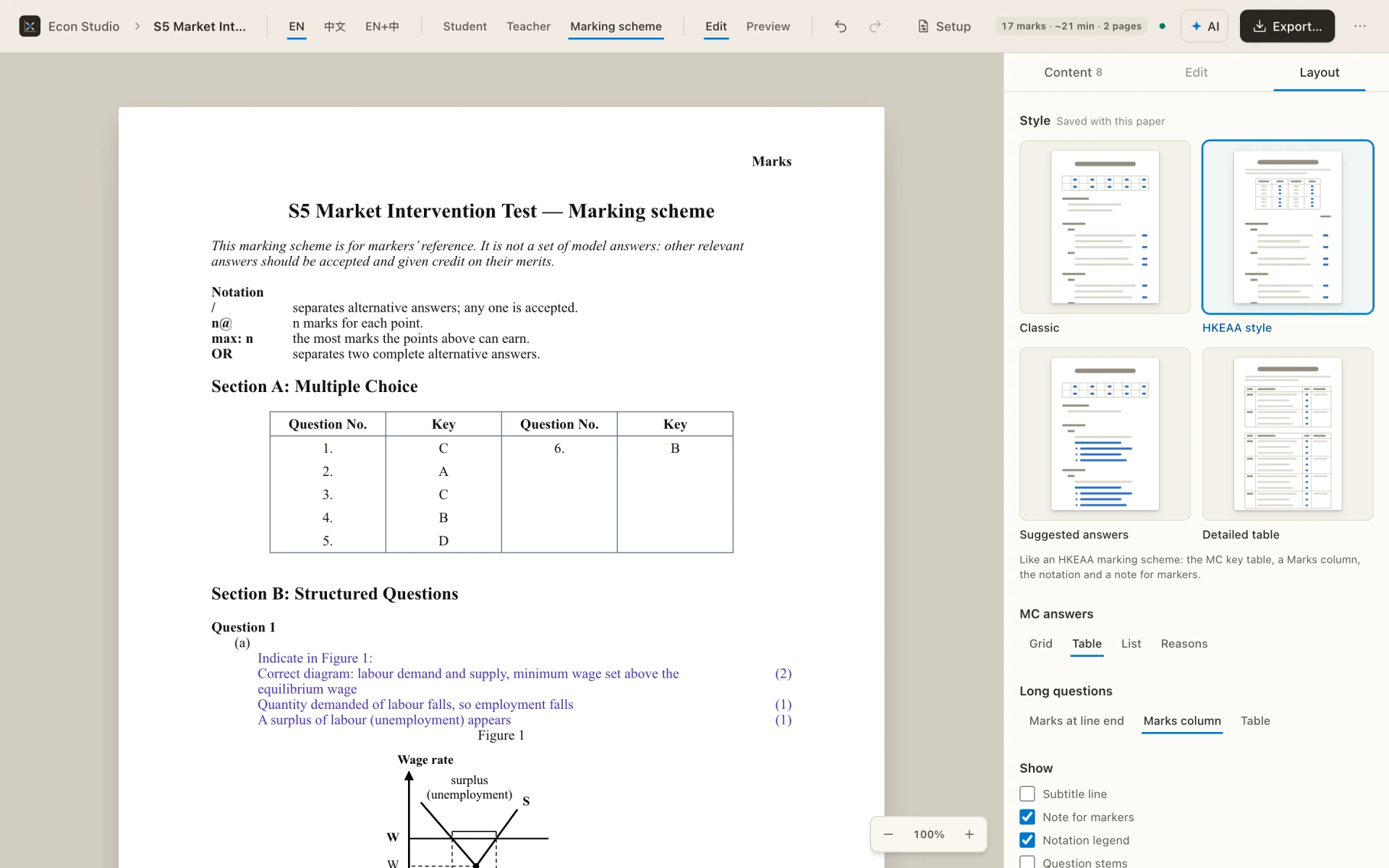Viewport: 1389px width, 868px height.
Task: Enable the Subtitle line checkbox
Action: pyautogui.click(x=1027, y=793)
